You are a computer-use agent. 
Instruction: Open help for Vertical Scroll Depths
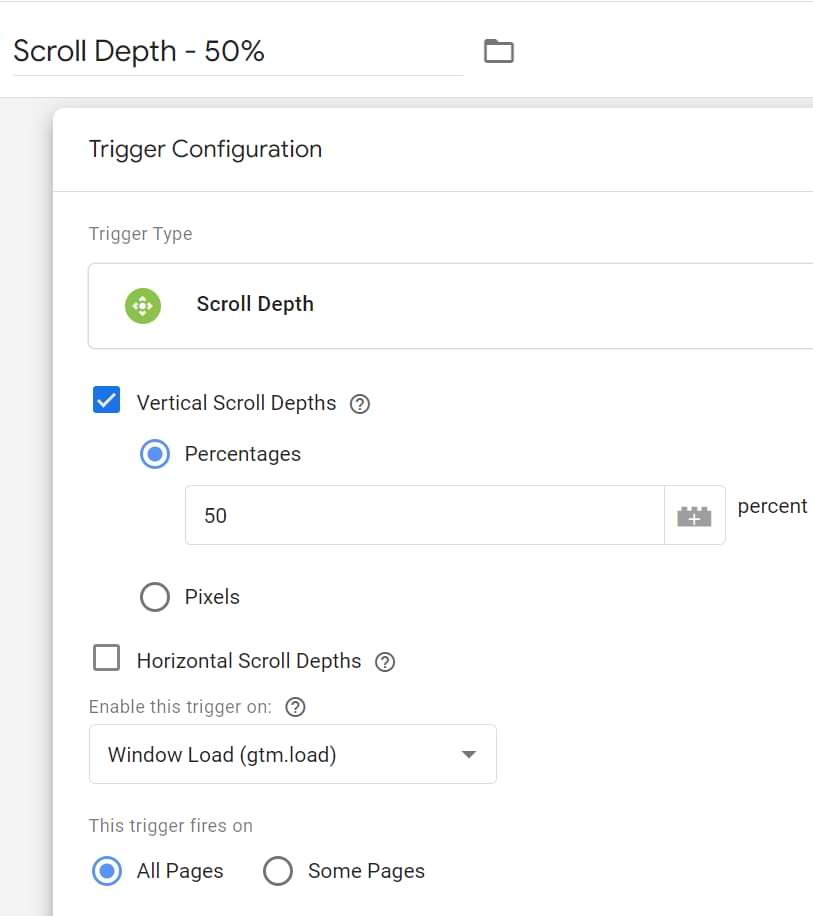360,404
